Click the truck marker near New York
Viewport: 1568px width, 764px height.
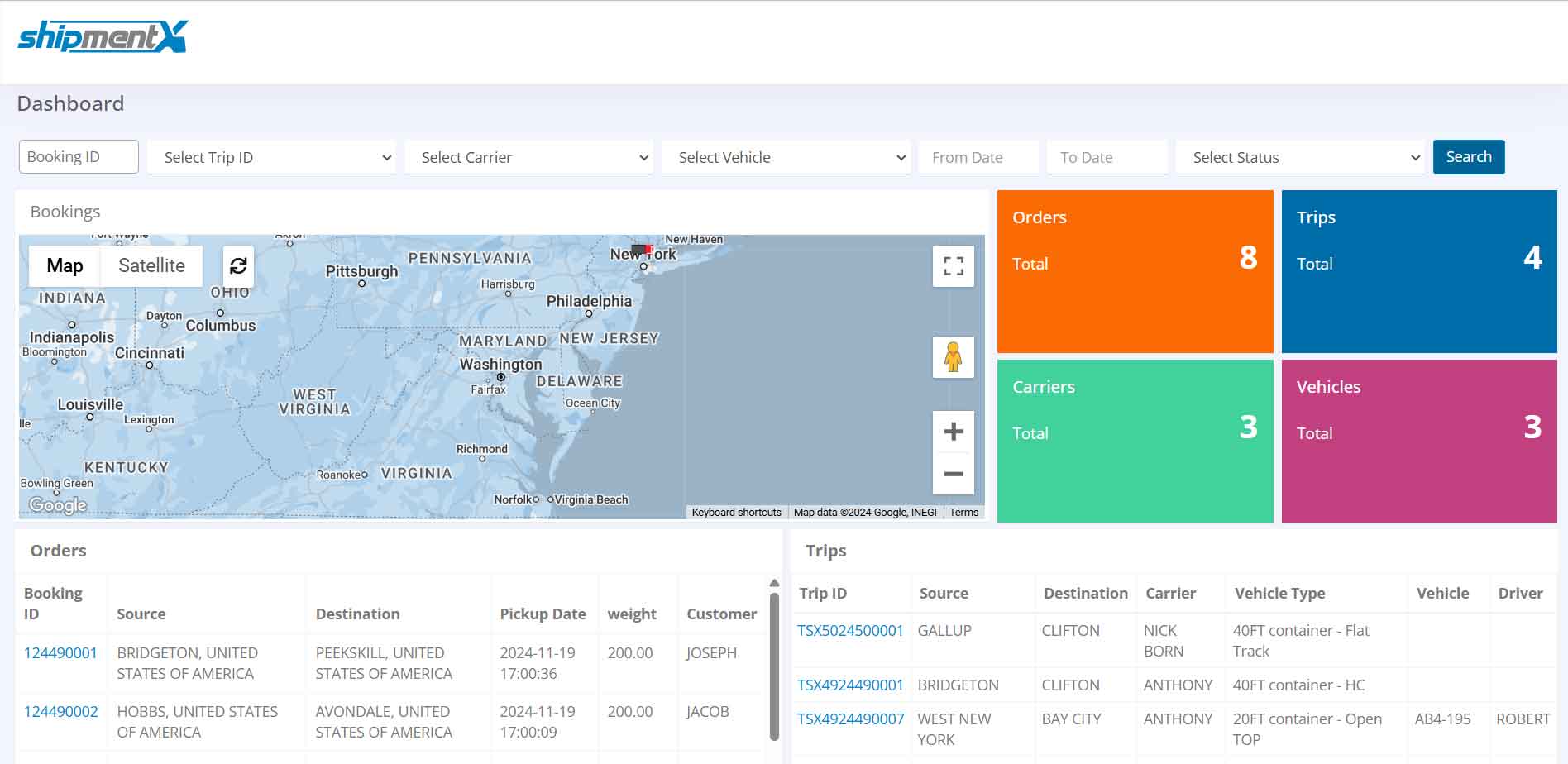tap(642, 249)
